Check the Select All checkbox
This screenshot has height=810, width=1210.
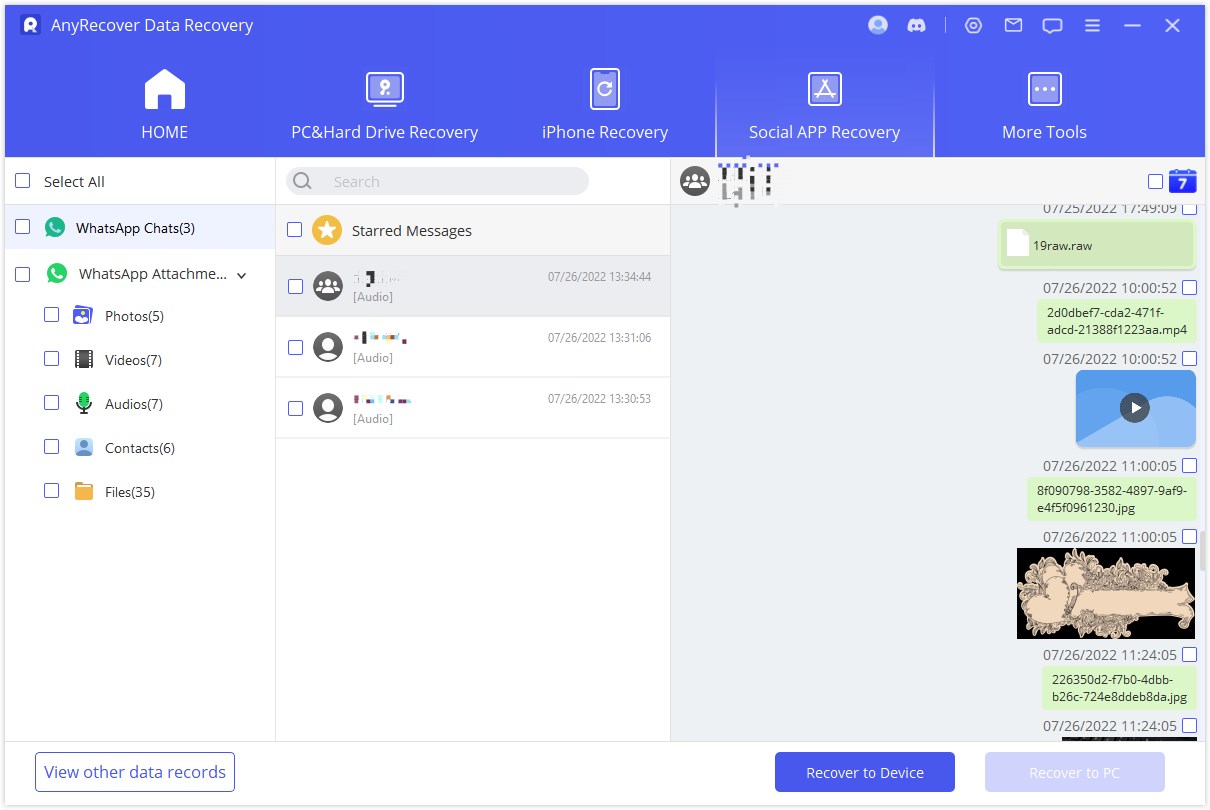click(22, 181)
